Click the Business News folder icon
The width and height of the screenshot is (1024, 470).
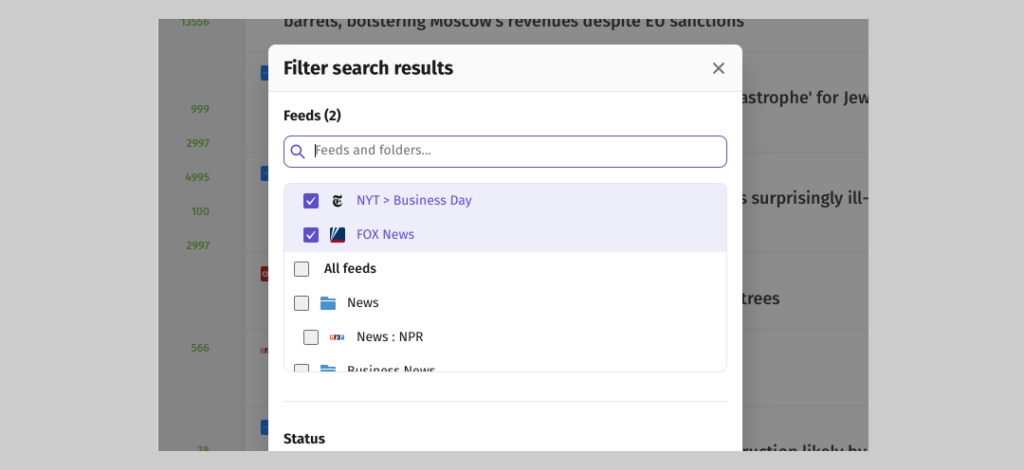pyautogui.click(x=328, y=369)
